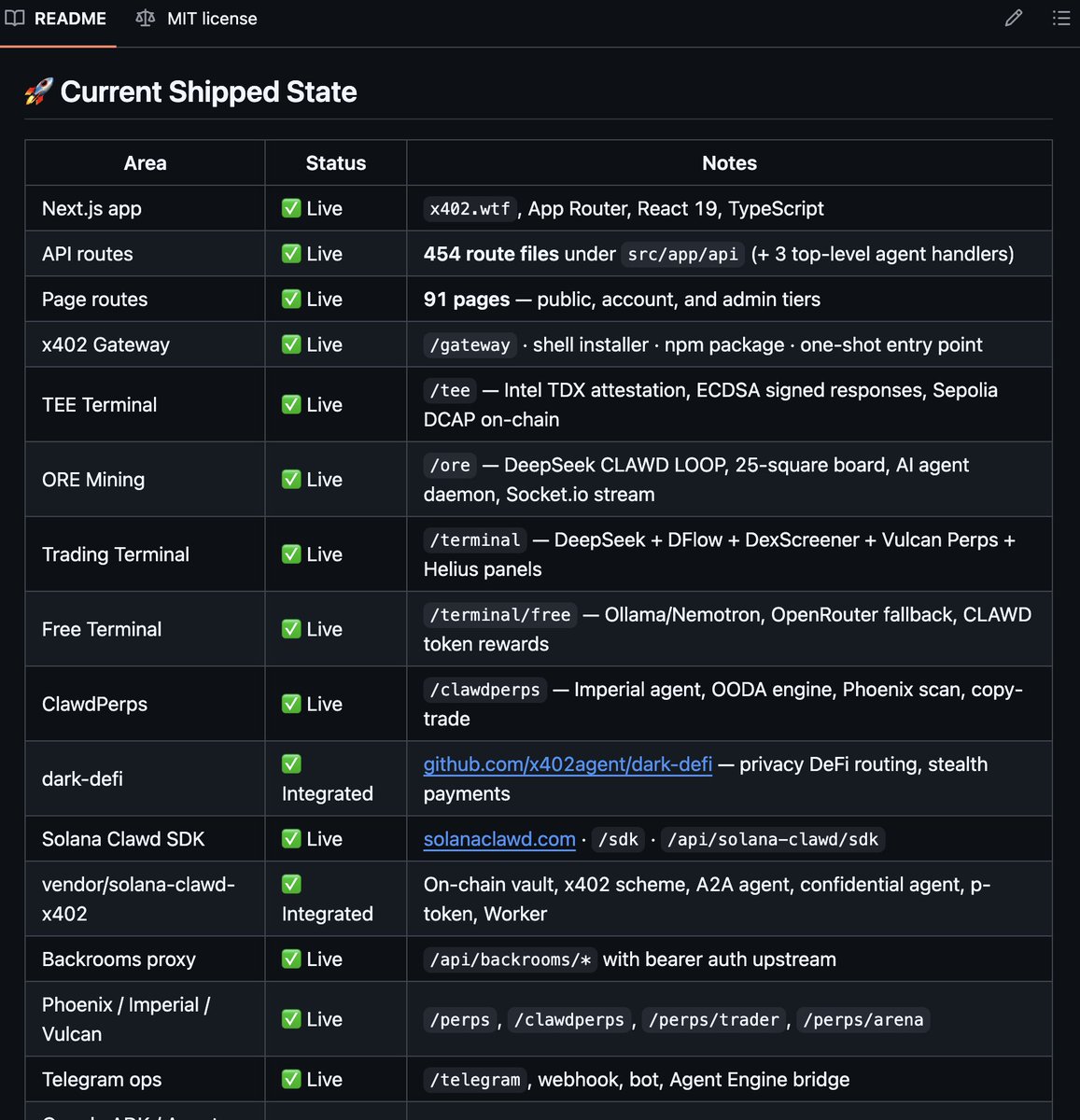The image size is (1080, 1120).
Task: Click the Status column header
Action: tap(336, 163)
